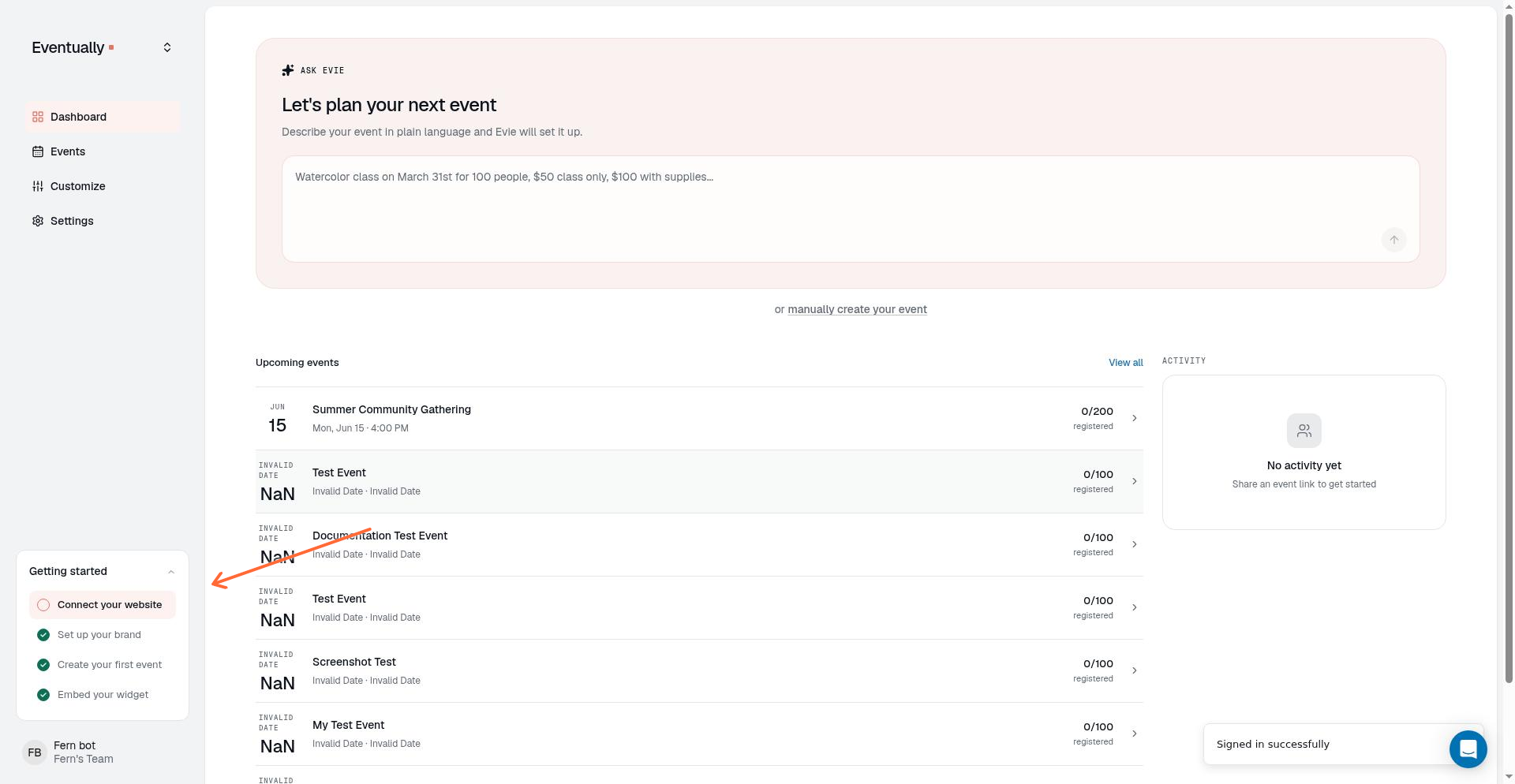The image size is (1515, 784).
Task: Open the Settings page
Action: 103,221
